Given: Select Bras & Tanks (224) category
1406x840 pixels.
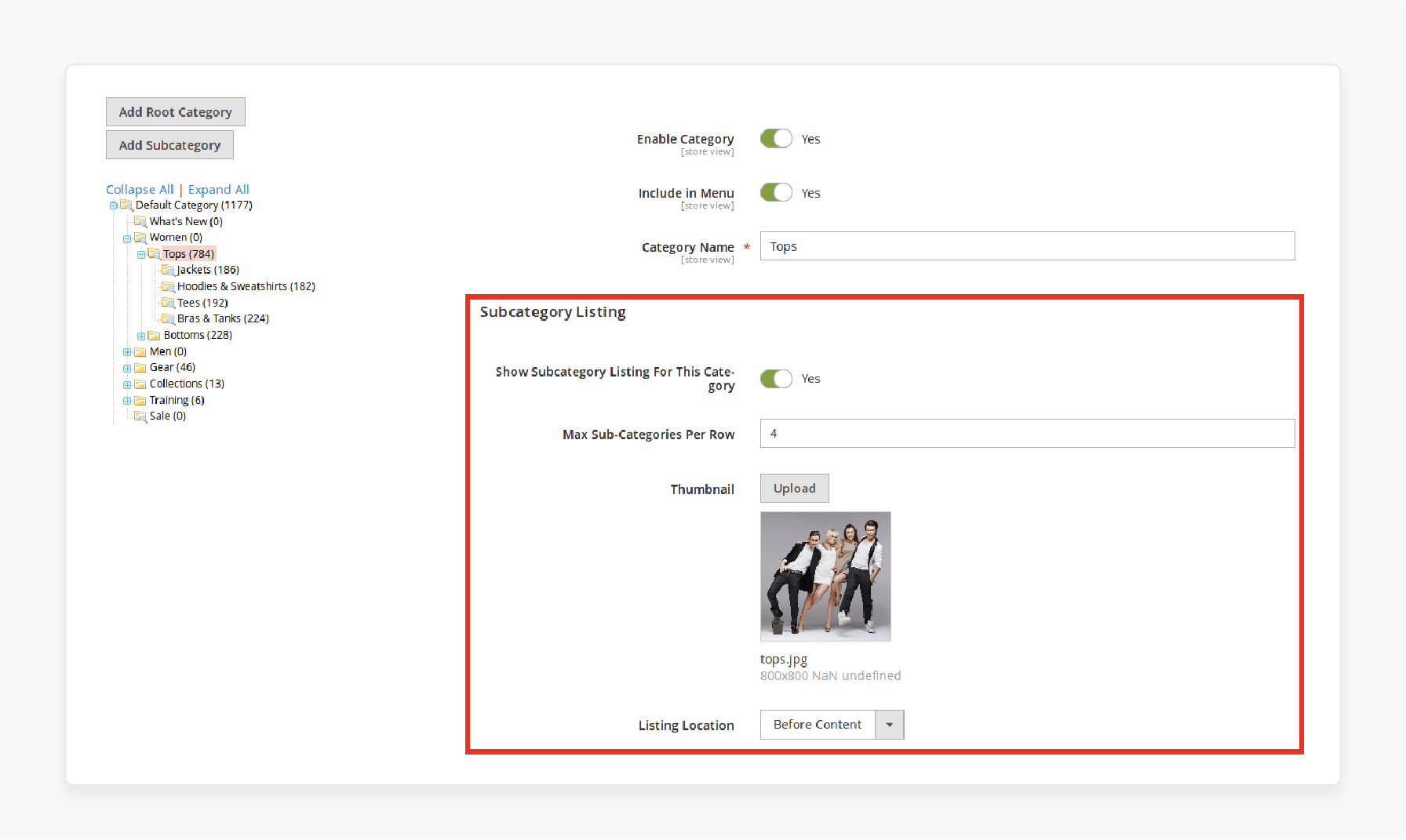Looking at the screenshot, I should tap(223, 318).
